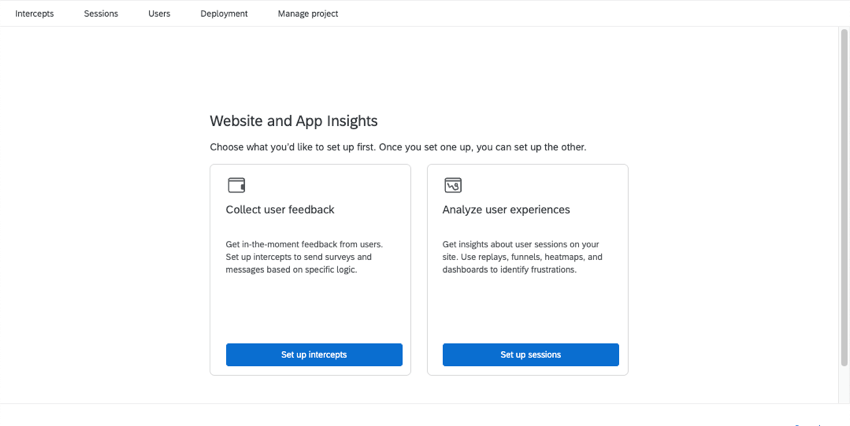This screenshot has width=850, height=426.
Task: Go to the Users tab
Action: click(159, 14)
